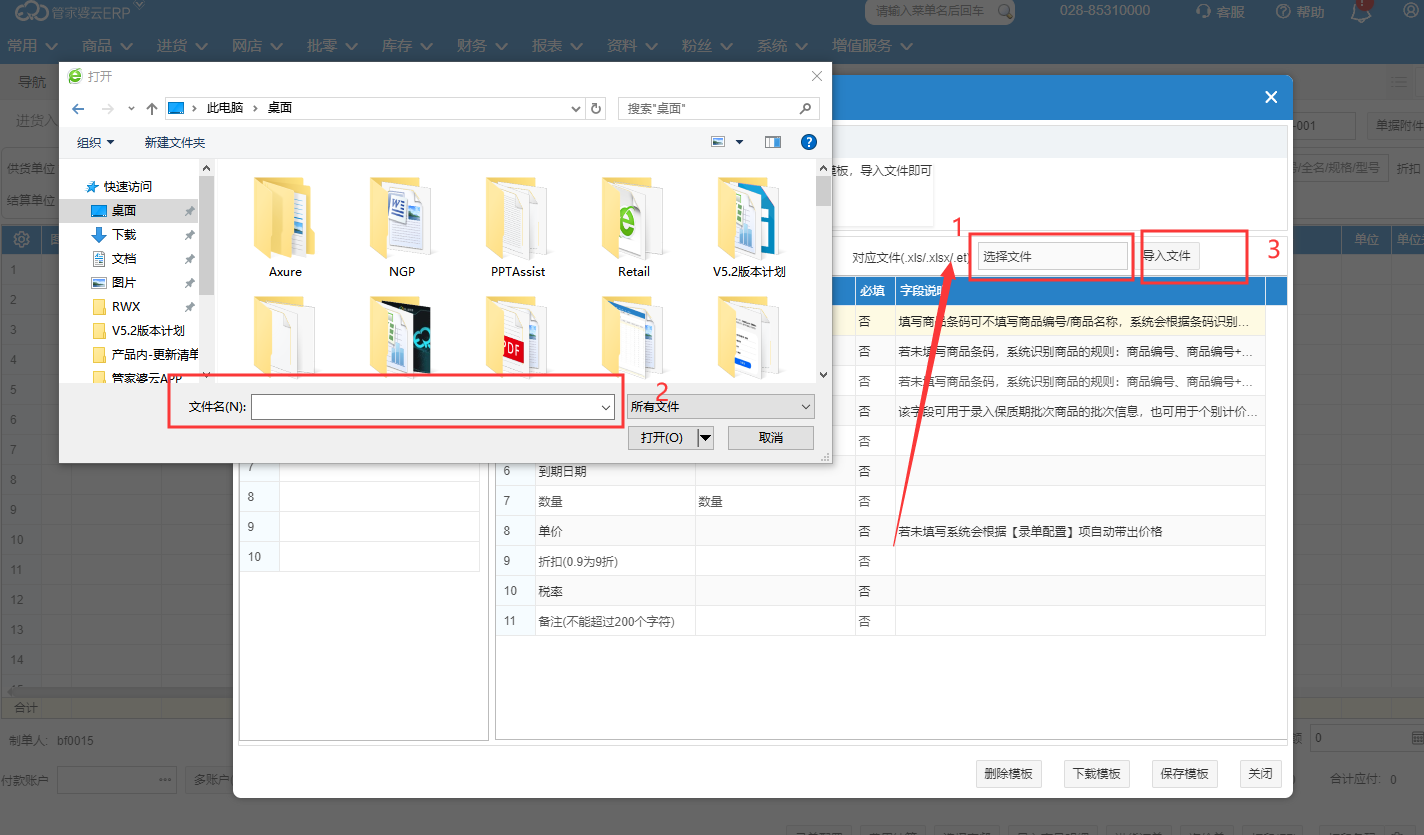Open the Retail folder
The width and height of the screenshot is (1424, 835).
click(x=634, y=228)
